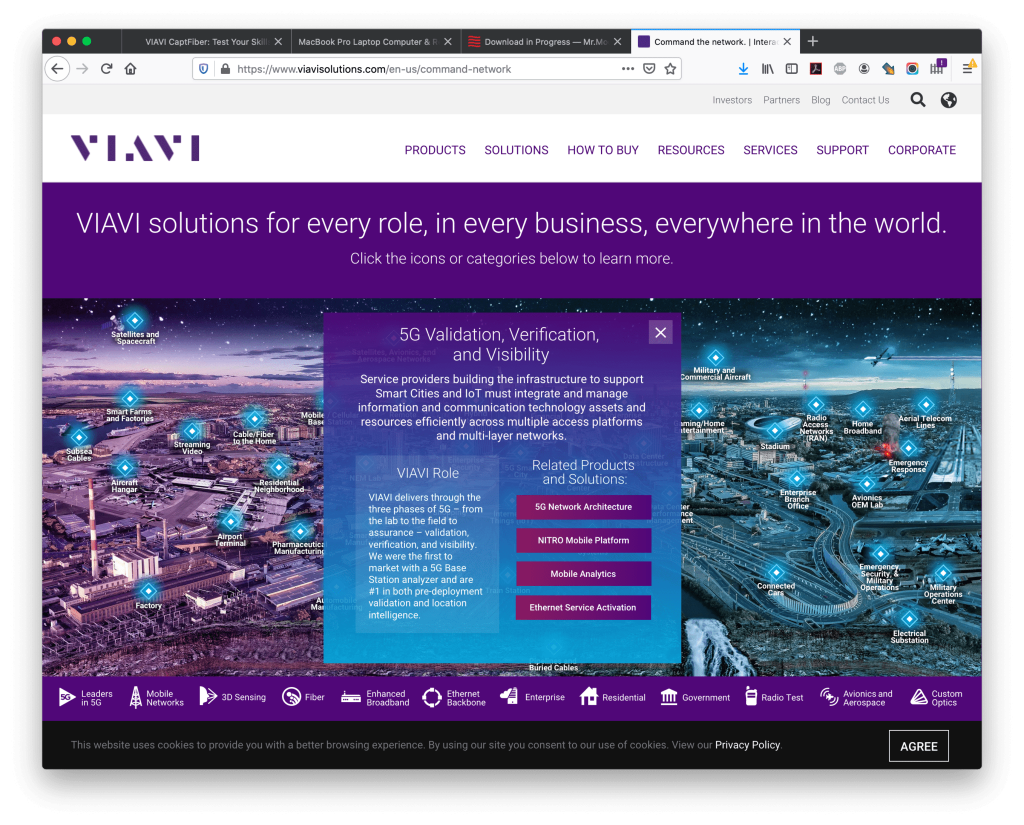Follow the Investors link
This screenshot has height=825, width=1024.
(732, 100)
